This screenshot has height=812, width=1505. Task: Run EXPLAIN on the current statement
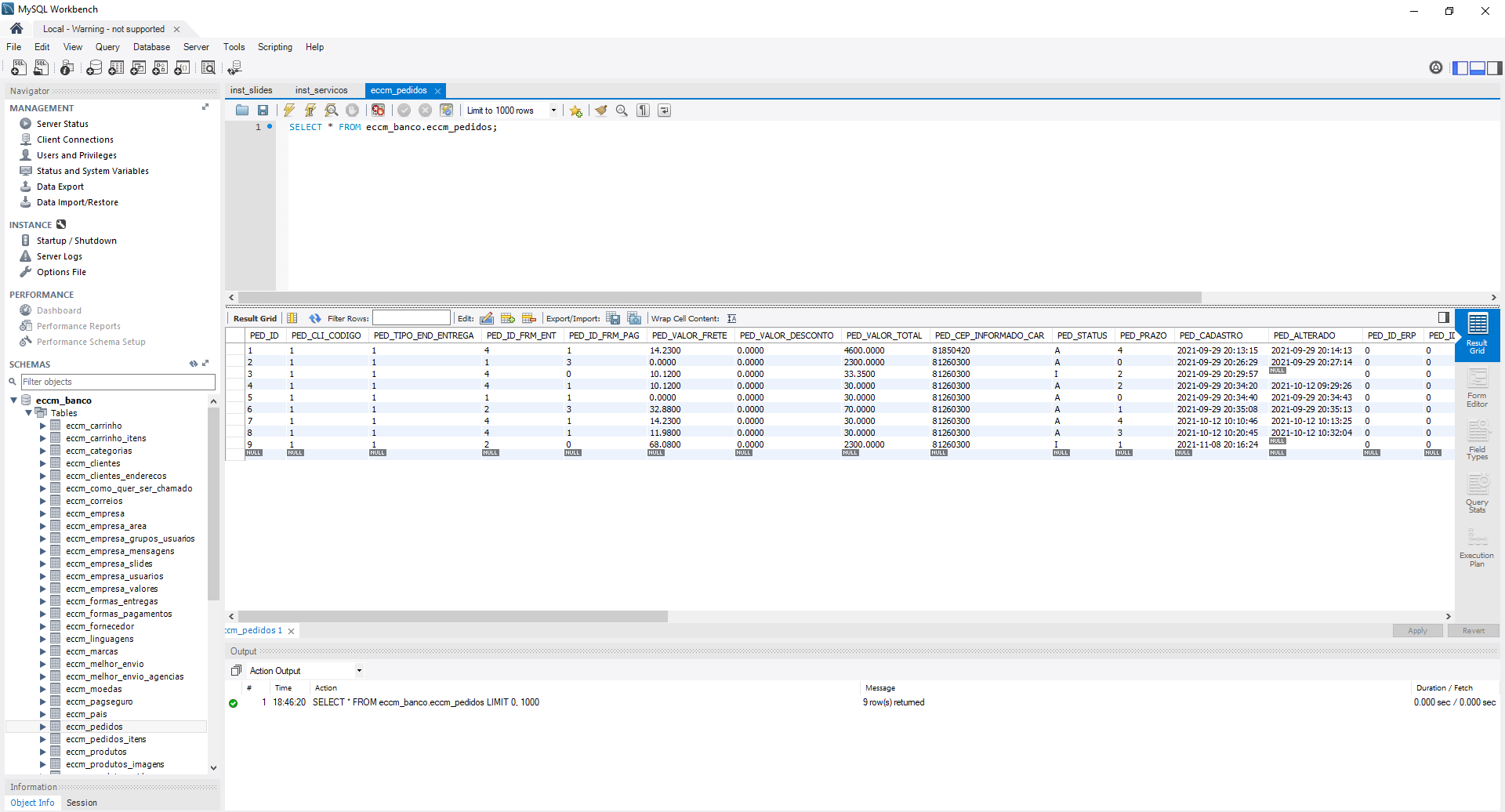pos(332,111)
